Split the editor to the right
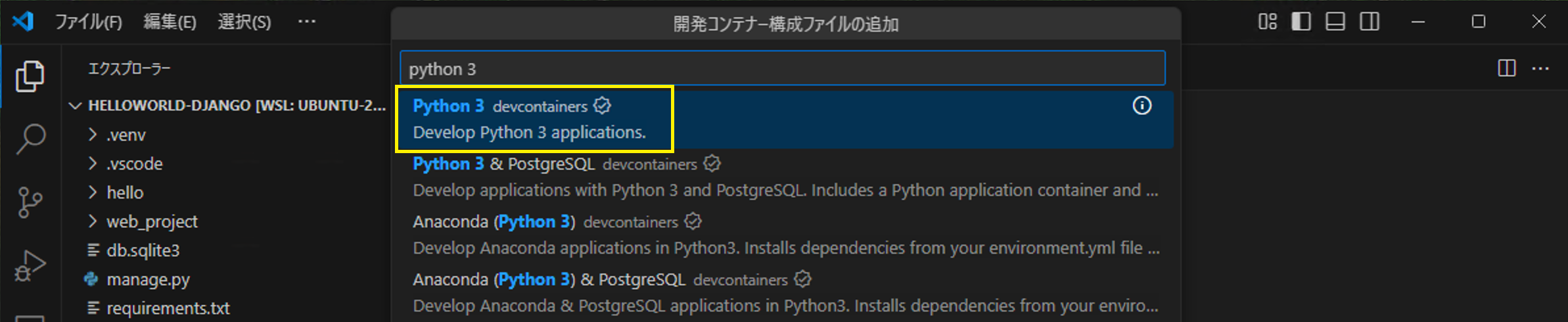The height and width of the screenshot is (322, 1568). click(1507, 68)
